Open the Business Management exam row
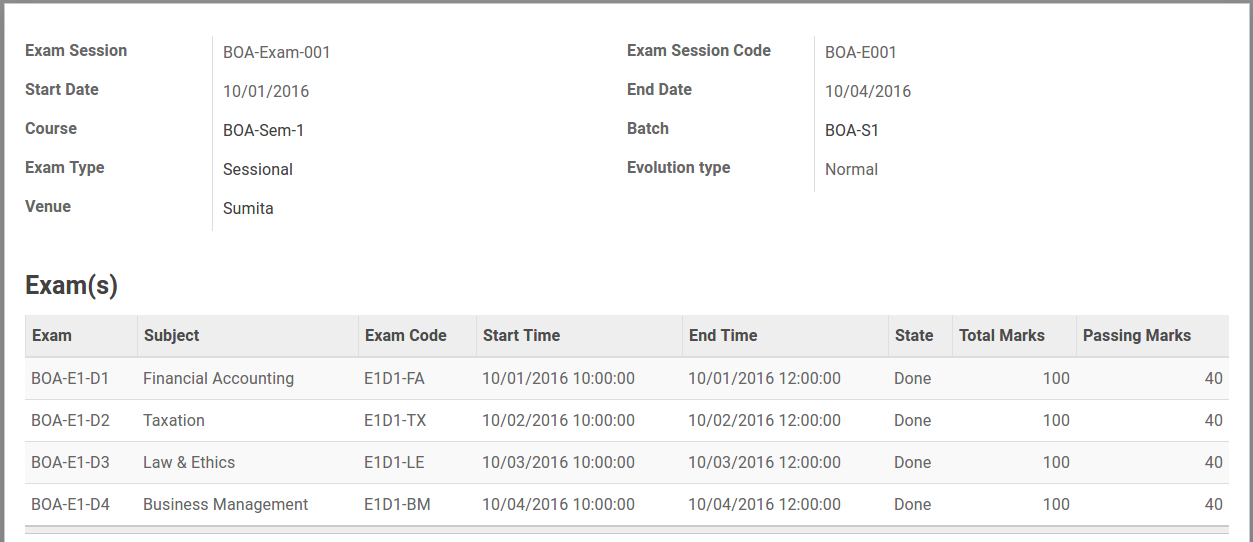The height and width of the screenshot is (542, 1253). coord(626,504)
